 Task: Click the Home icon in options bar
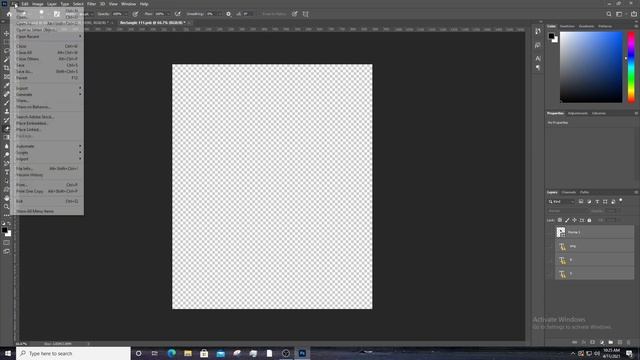click(x=9, y=14)
